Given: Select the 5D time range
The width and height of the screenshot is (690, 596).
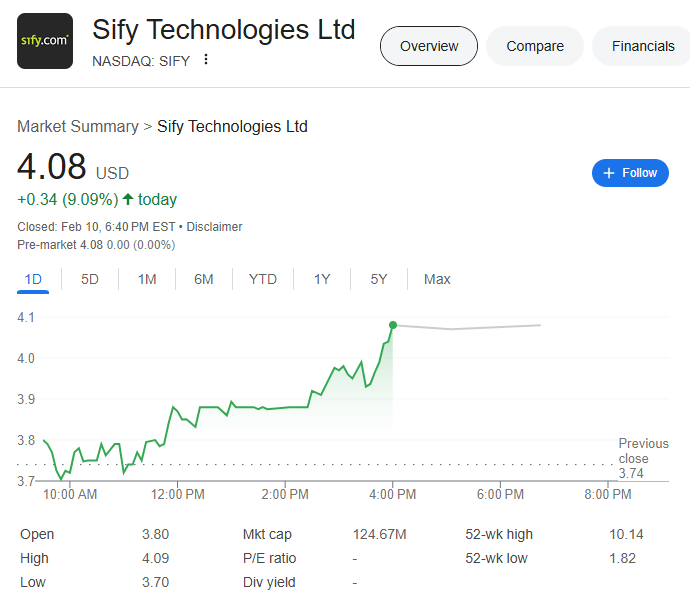Looking at the screenshot, I should click(90, 279).
